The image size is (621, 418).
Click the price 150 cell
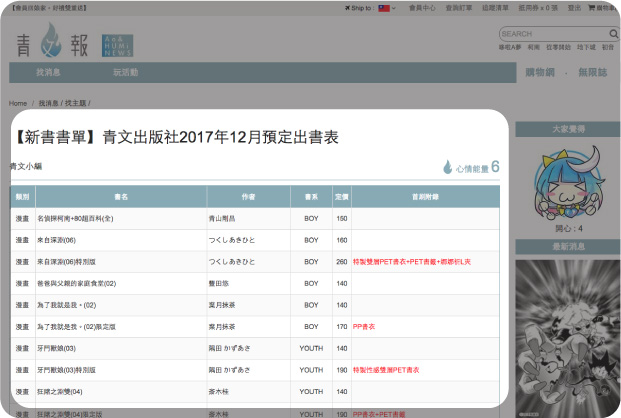click(x=342, y=219)
